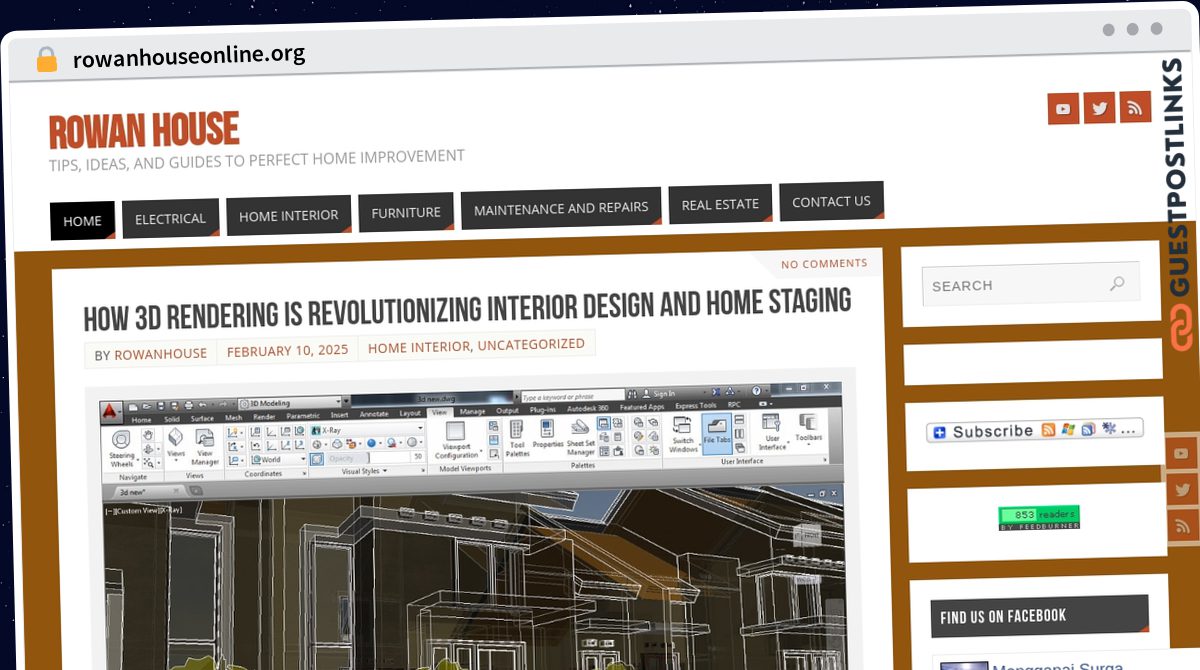This screenshot has height=670, width=1200.
Task: Click the rowanhouseonline.org address text
Action: pos(189,56)
